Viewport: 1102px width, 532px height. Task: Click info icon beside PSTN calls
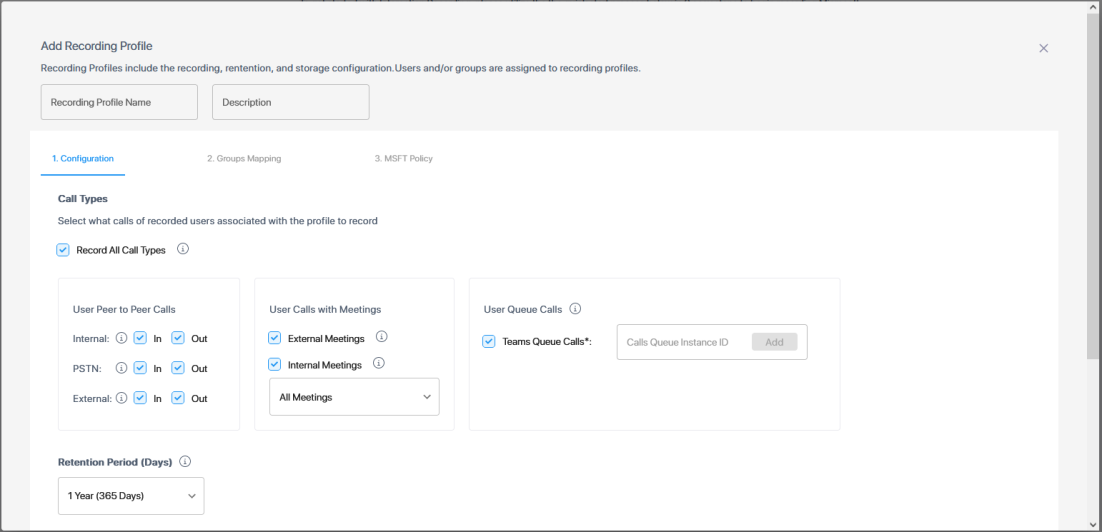pyautogui.click(x=121, y=368)
